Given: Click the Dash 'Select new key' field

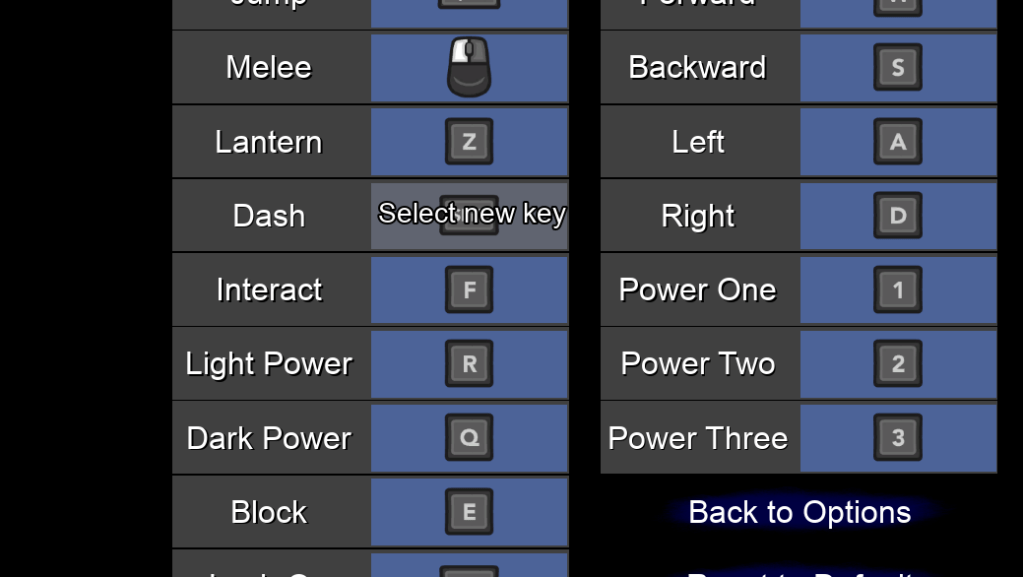Looking at the screenshot, I should (470, 216).
